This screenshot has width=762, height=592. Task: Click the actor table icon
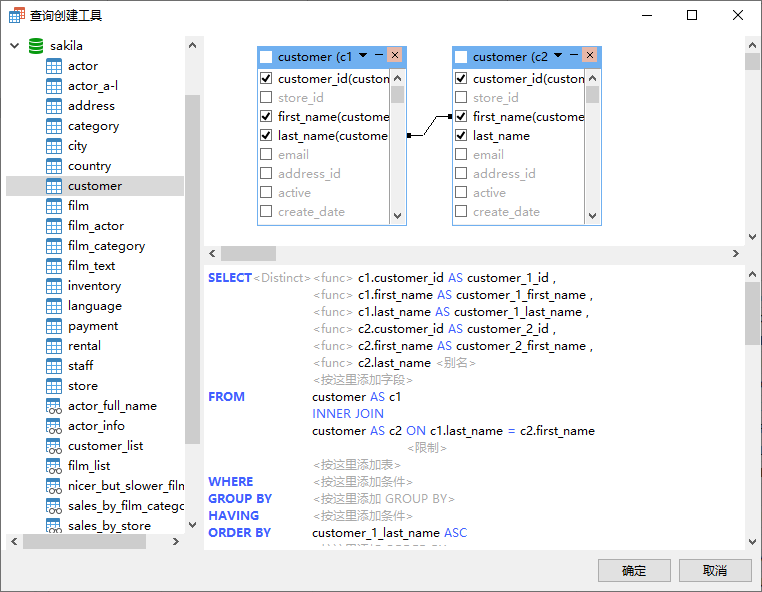point(54,66)
